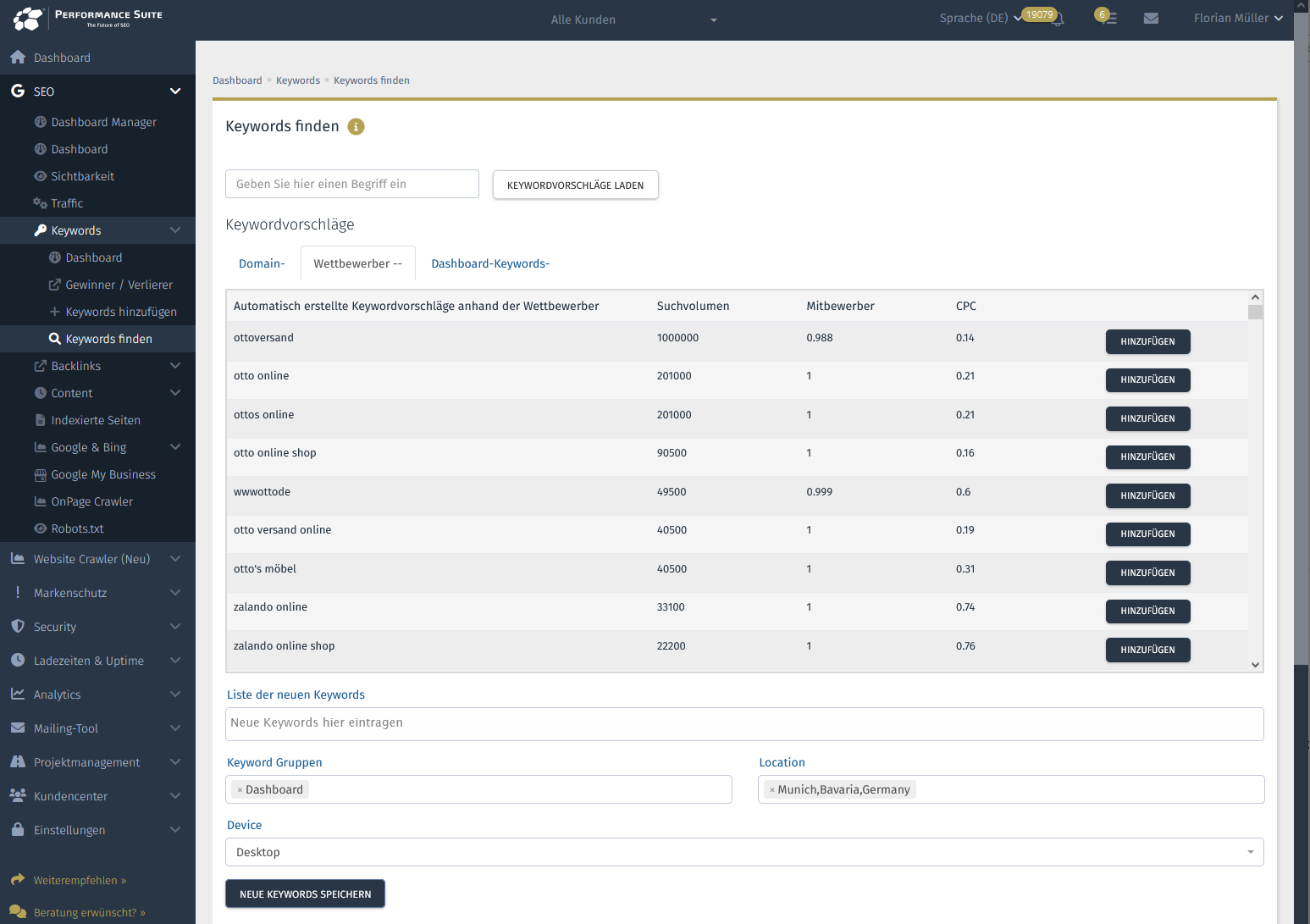Viewport: 1310px width, 924px height.
Task: Click the keyword suggestions scrollbar thumb
Action: (x=1255, y=312)
